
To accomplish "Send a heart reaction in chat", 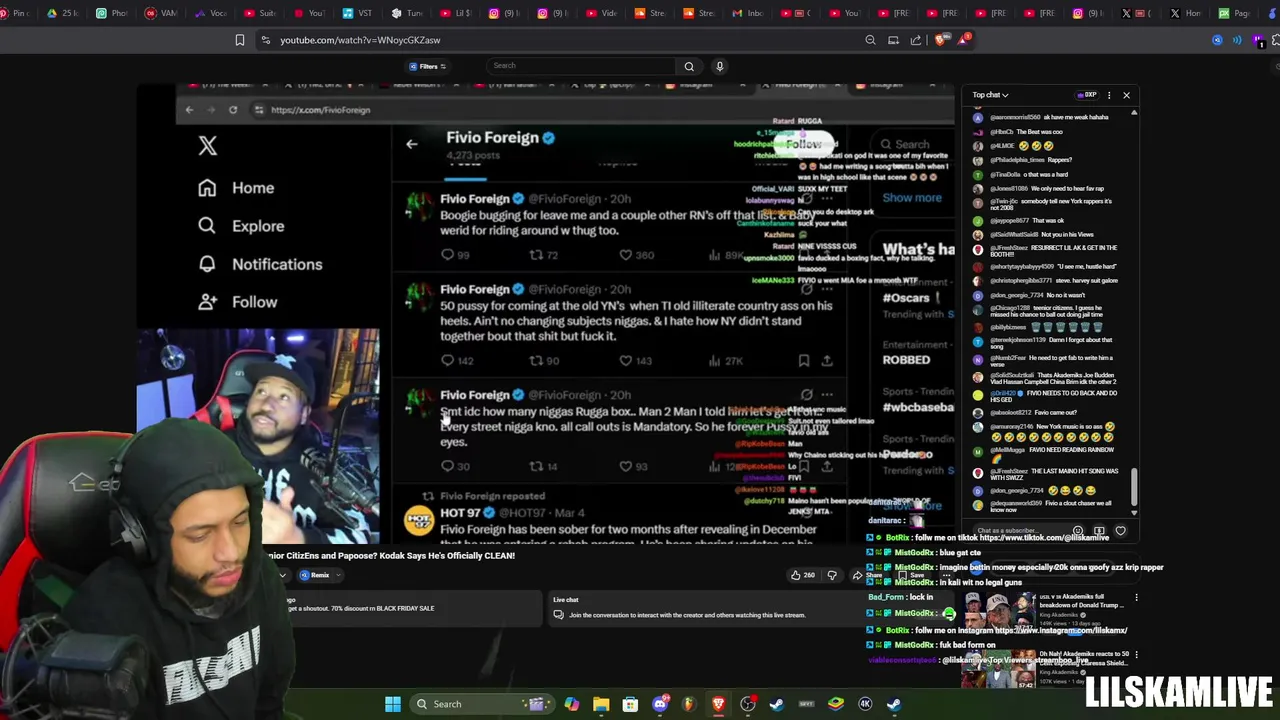I will 1121,531.
